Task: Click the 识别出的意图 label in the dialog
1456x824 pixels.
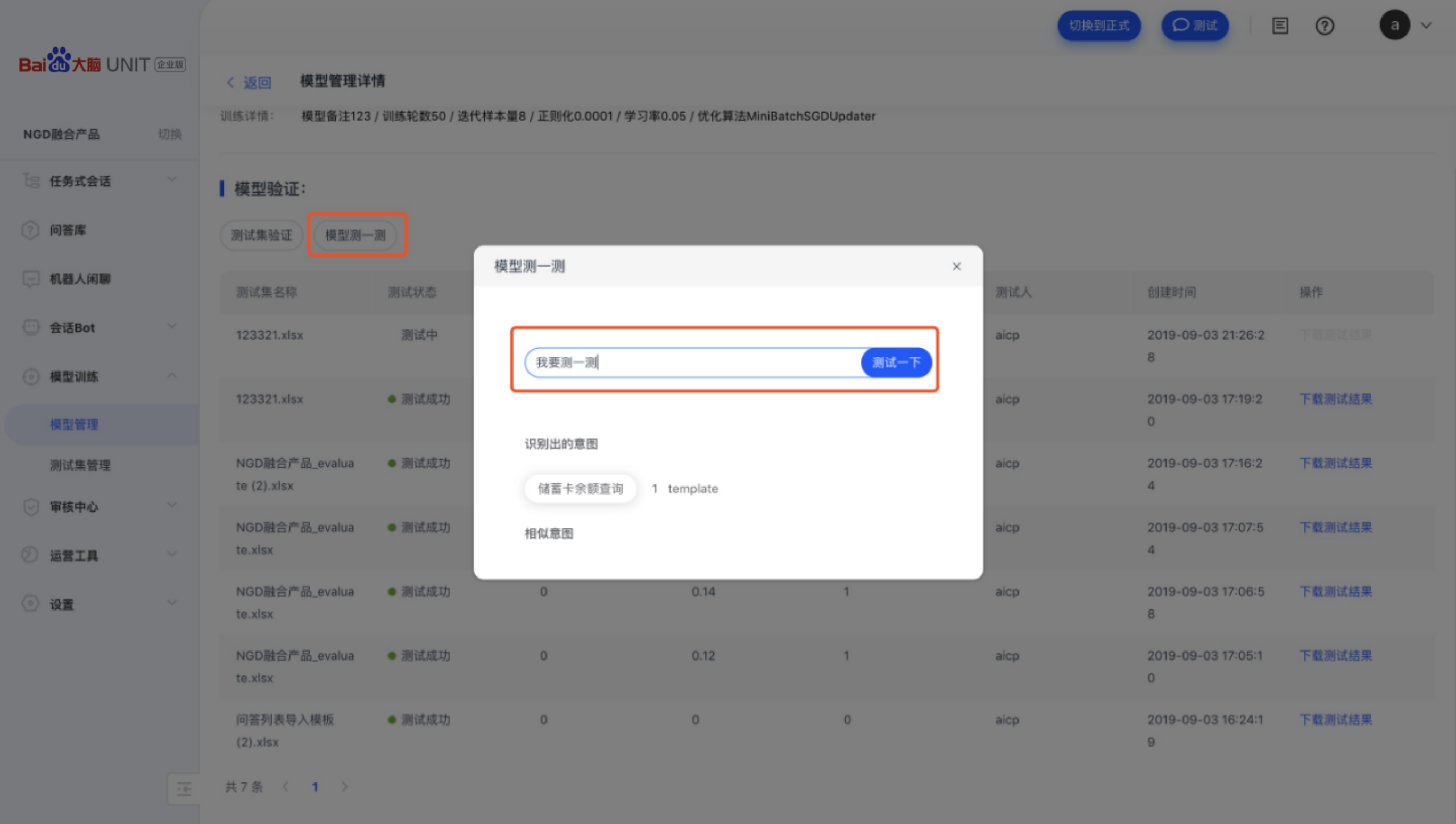Action: [x=561, y=444]
